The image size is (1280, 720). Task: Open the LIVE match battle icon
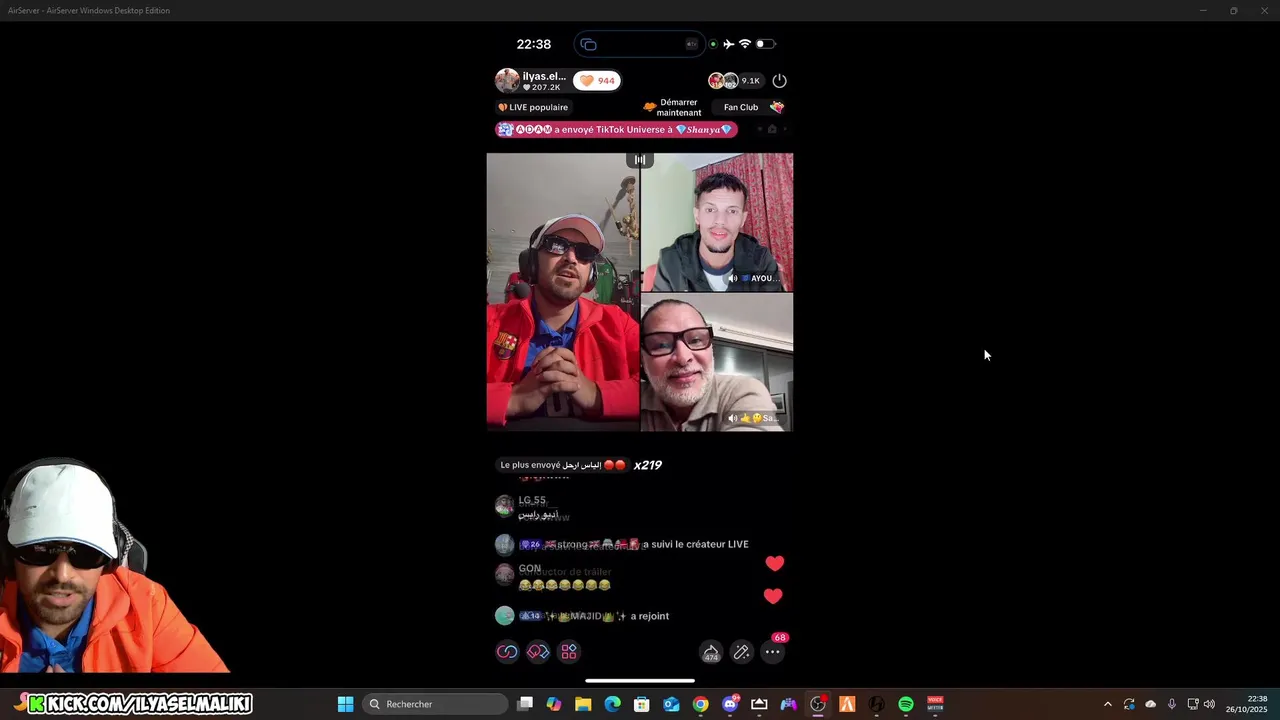538,652
